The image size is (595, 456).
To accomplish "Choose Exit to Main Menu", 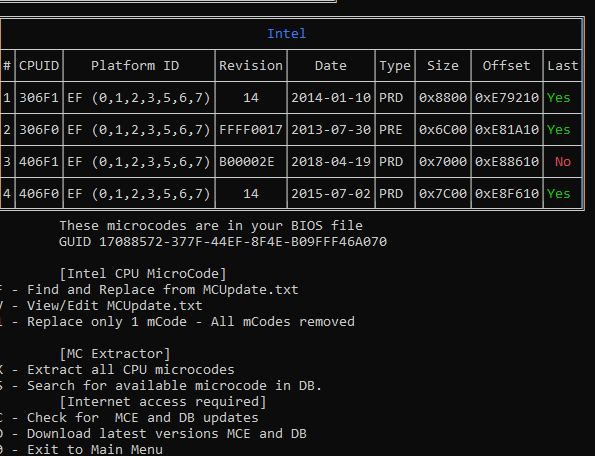I will click(x=82, y=450).
